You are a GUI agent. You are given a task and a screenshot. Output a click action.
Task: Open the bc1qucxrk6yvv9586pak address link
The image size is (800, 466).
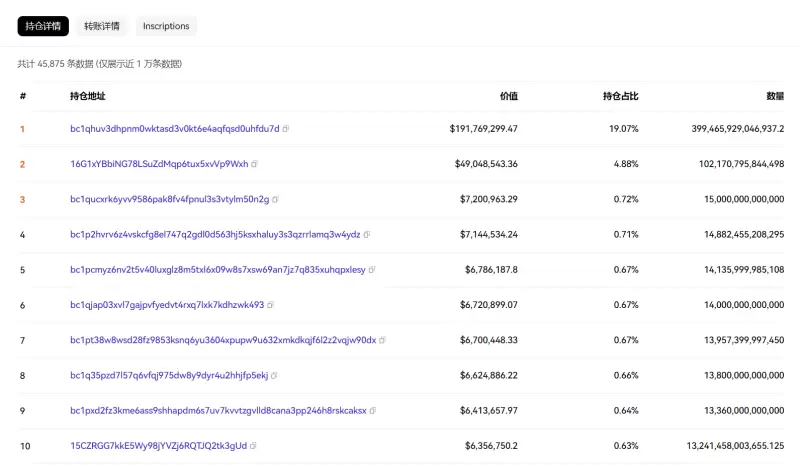click(x=169, y=199)
